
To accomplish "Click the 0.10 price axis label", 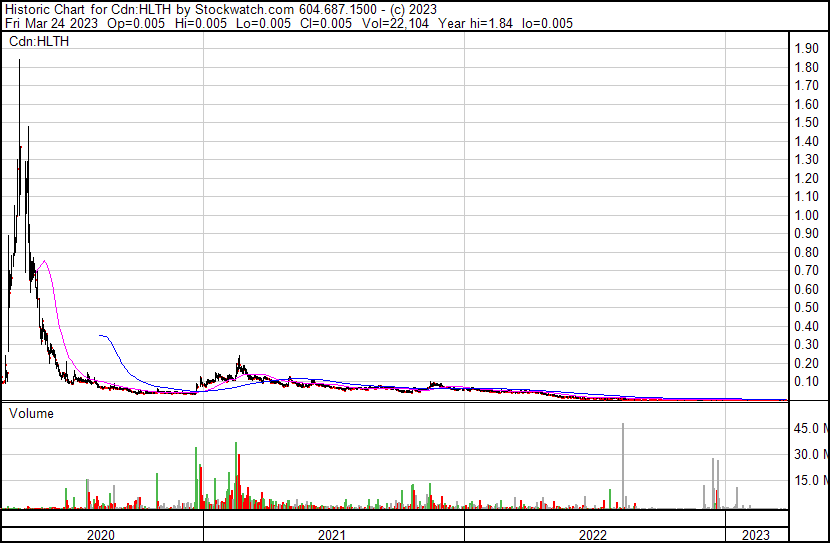I will [x=806, y=382].
